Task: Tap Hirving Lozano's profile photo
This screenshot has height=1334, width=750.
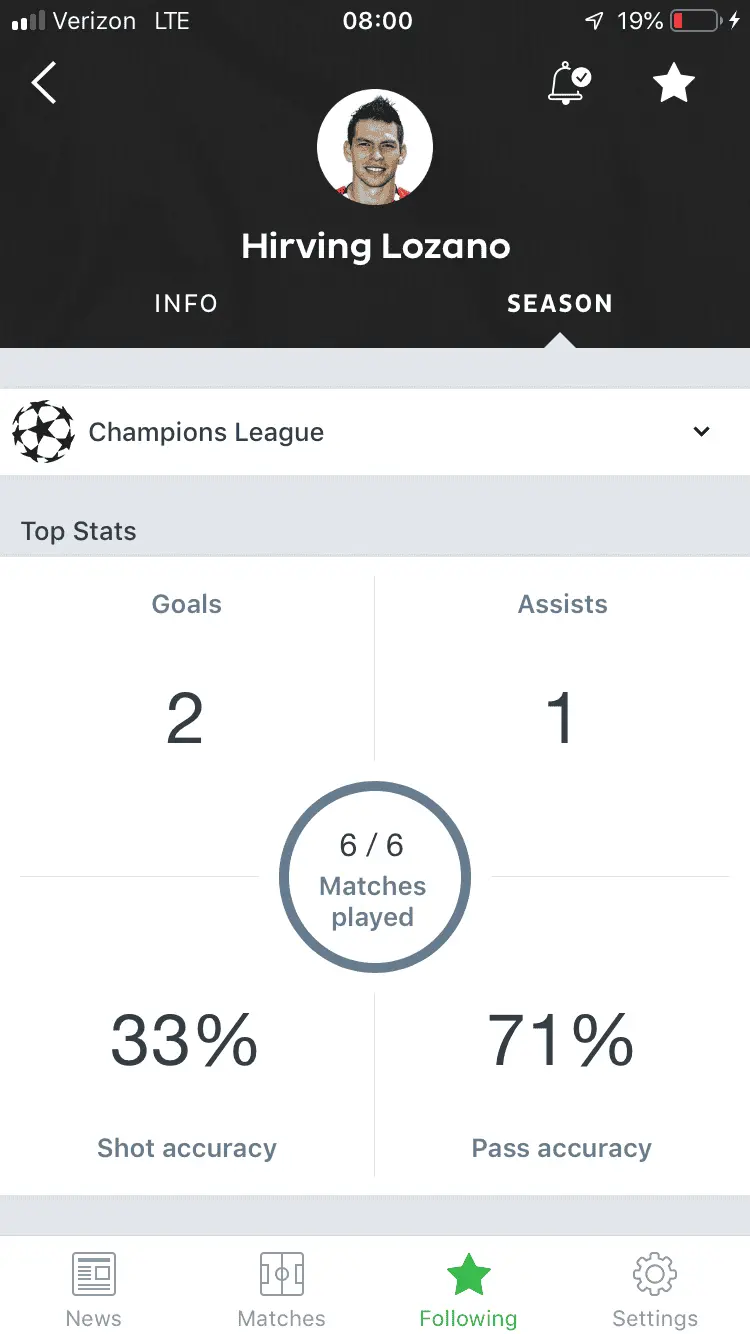Action: (375, 146)
